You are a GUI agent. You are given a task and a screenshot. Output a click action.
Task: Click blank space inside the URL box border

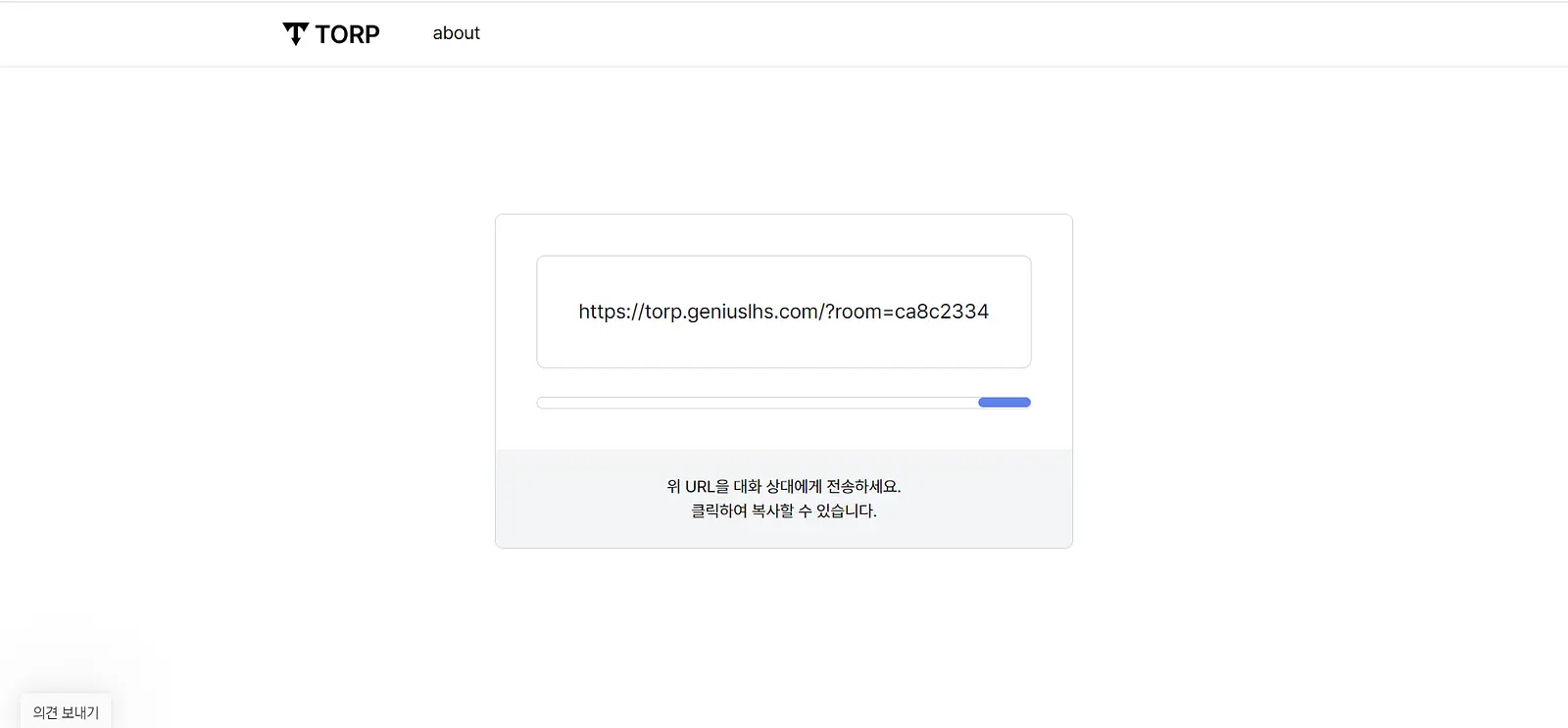pyautogui.click(x=784, y=277)
